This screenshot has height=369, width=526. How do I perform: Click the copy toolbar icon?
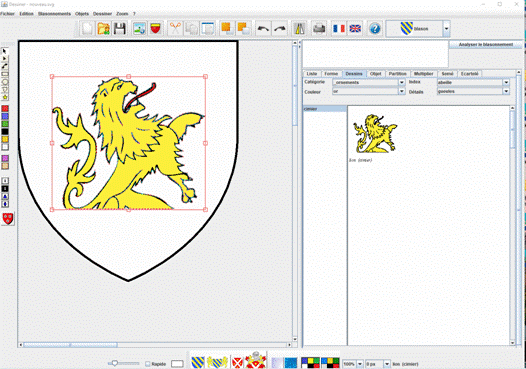pos(191,29)
